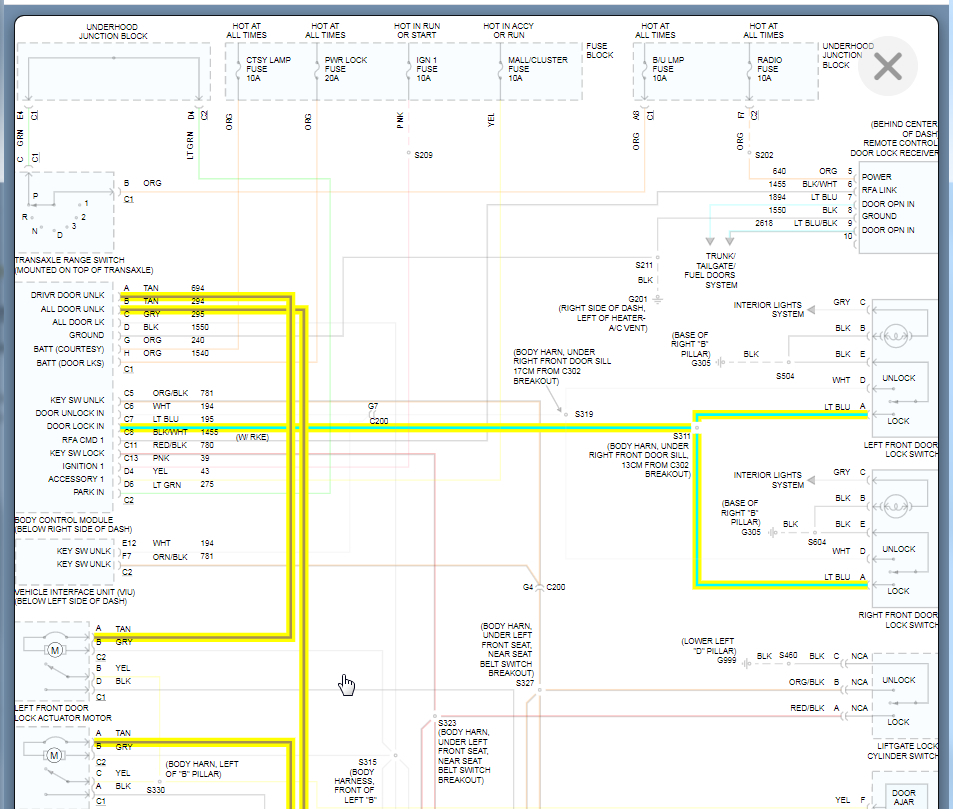Click the ORG/BLK 781 wire label at C5
This screenshot has width=953, height=809.
point(183,393)
